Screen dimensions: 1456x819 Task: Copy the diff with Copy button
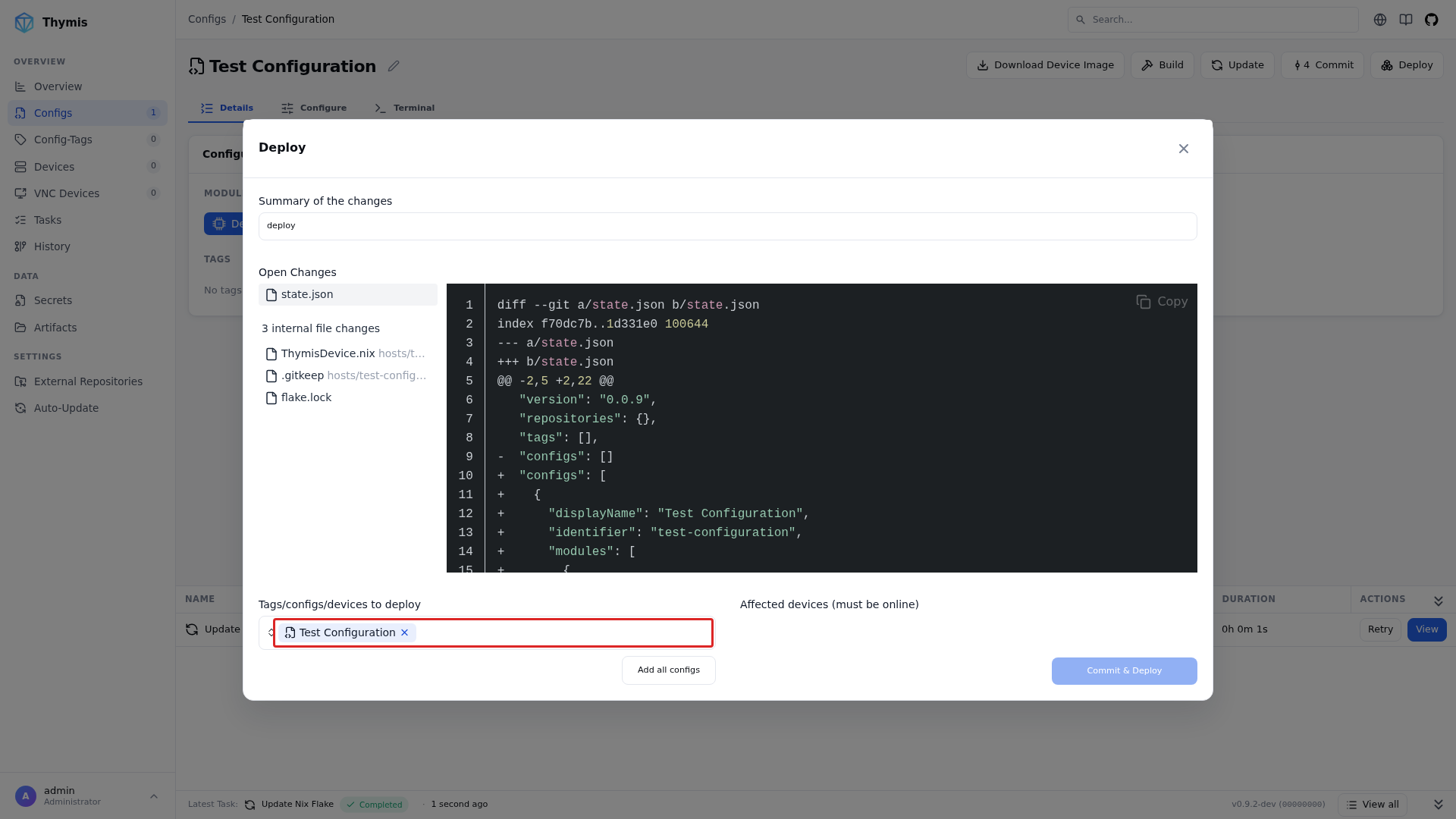[1162, 302]
